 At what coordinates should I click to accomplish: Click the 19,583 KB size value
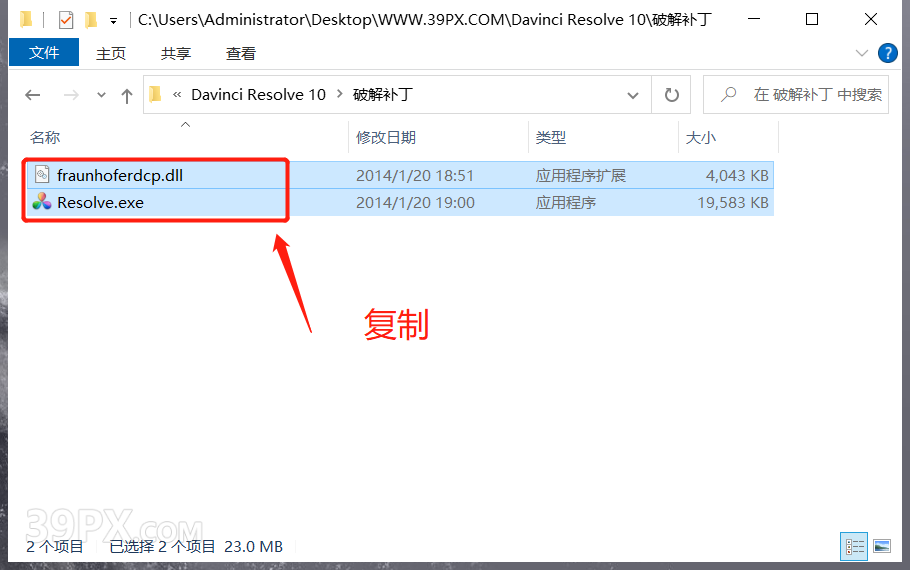click(x=733, y=203)
